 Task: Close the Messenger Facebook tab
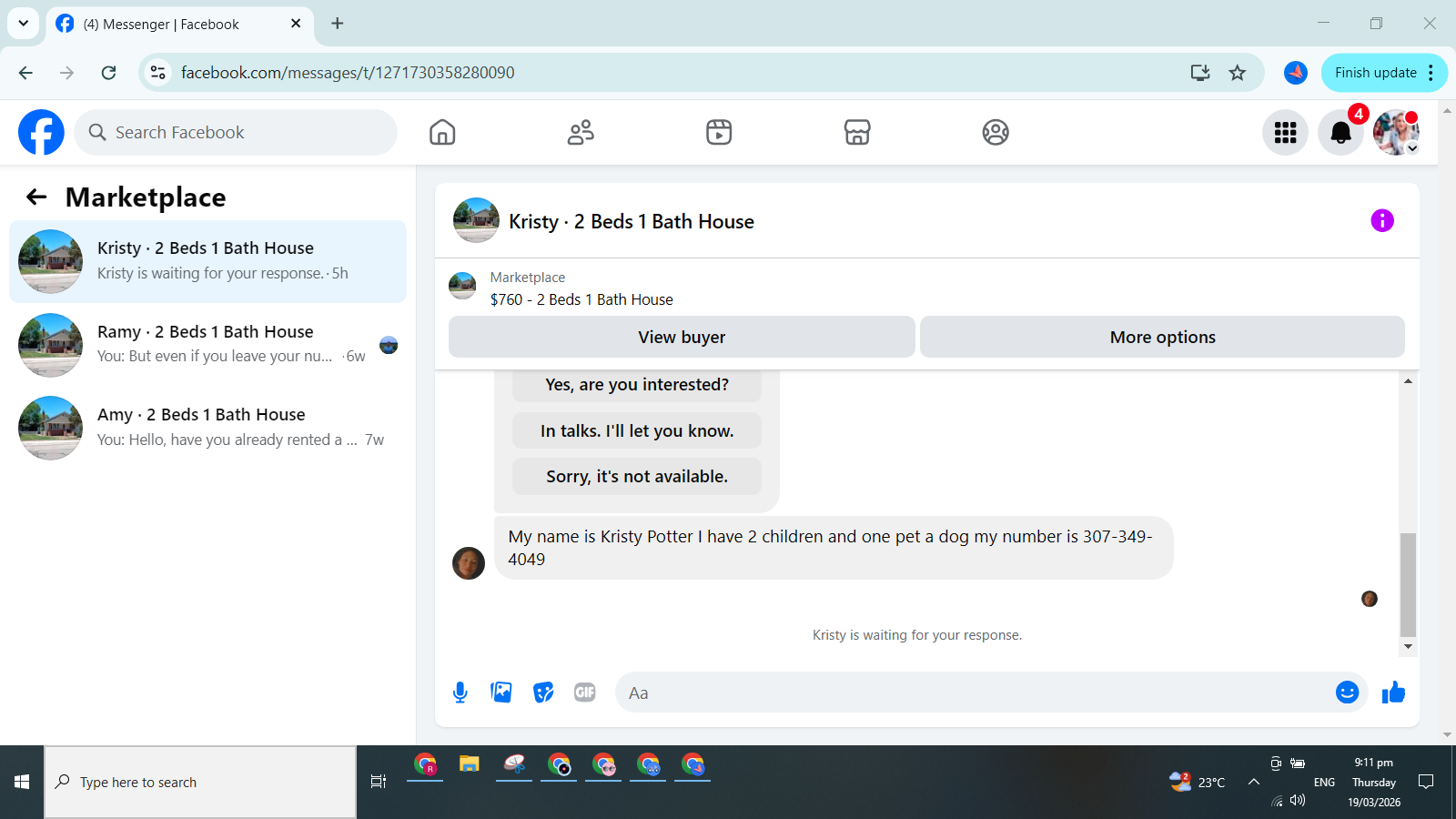pos(296,24)
